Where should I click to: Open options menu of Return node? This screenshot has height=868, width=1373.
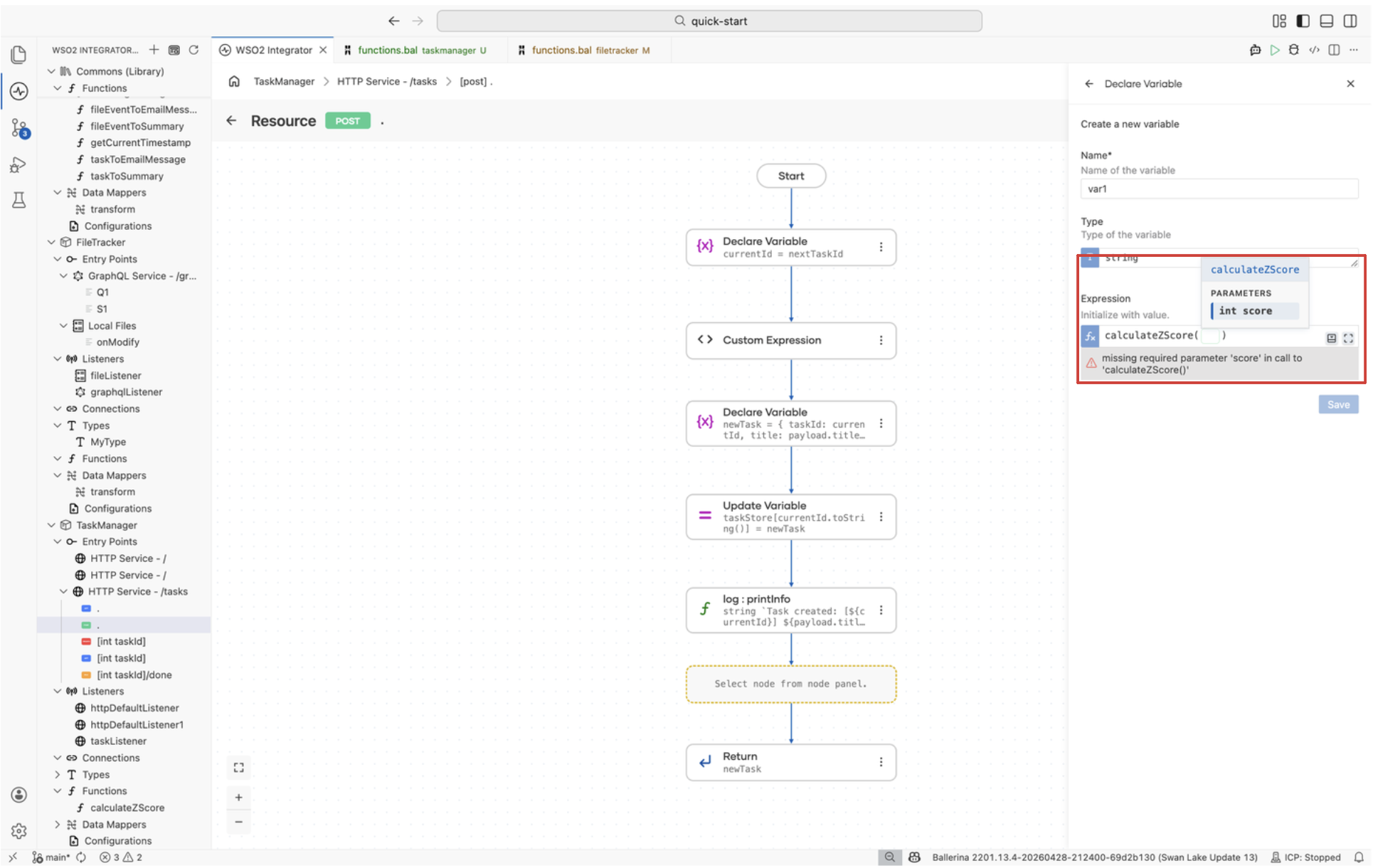pos(881,762)
